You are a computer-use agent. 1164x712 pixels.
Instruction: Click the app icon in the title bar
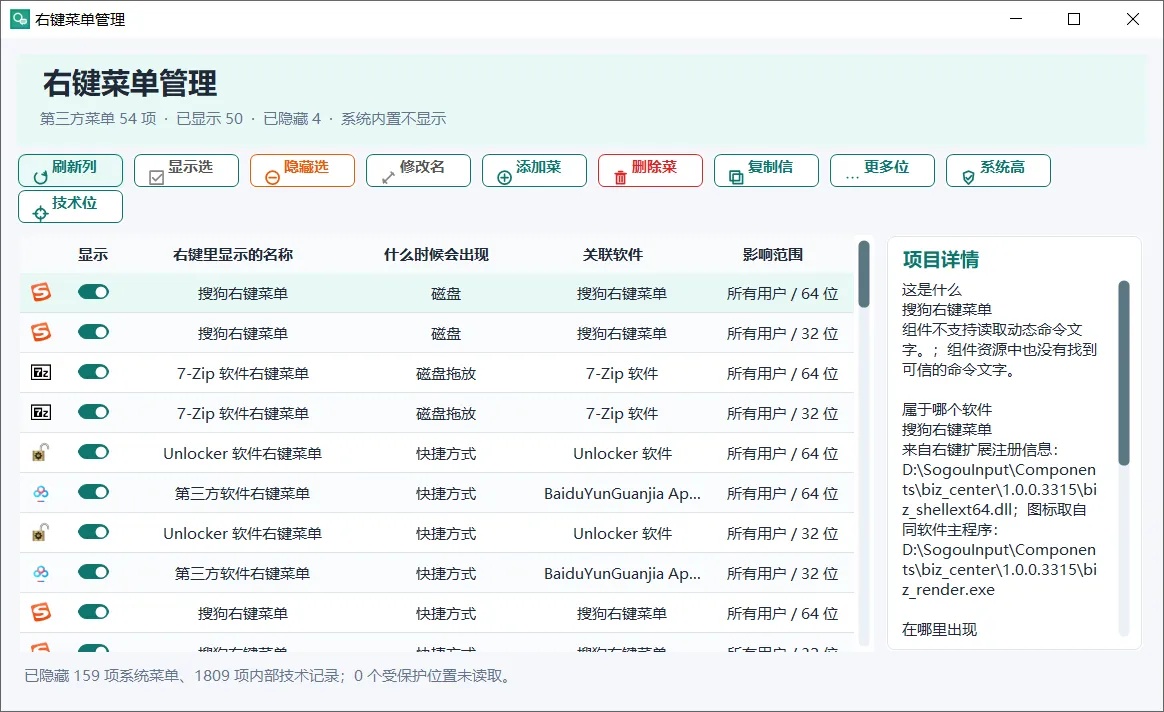coord(19,19)
